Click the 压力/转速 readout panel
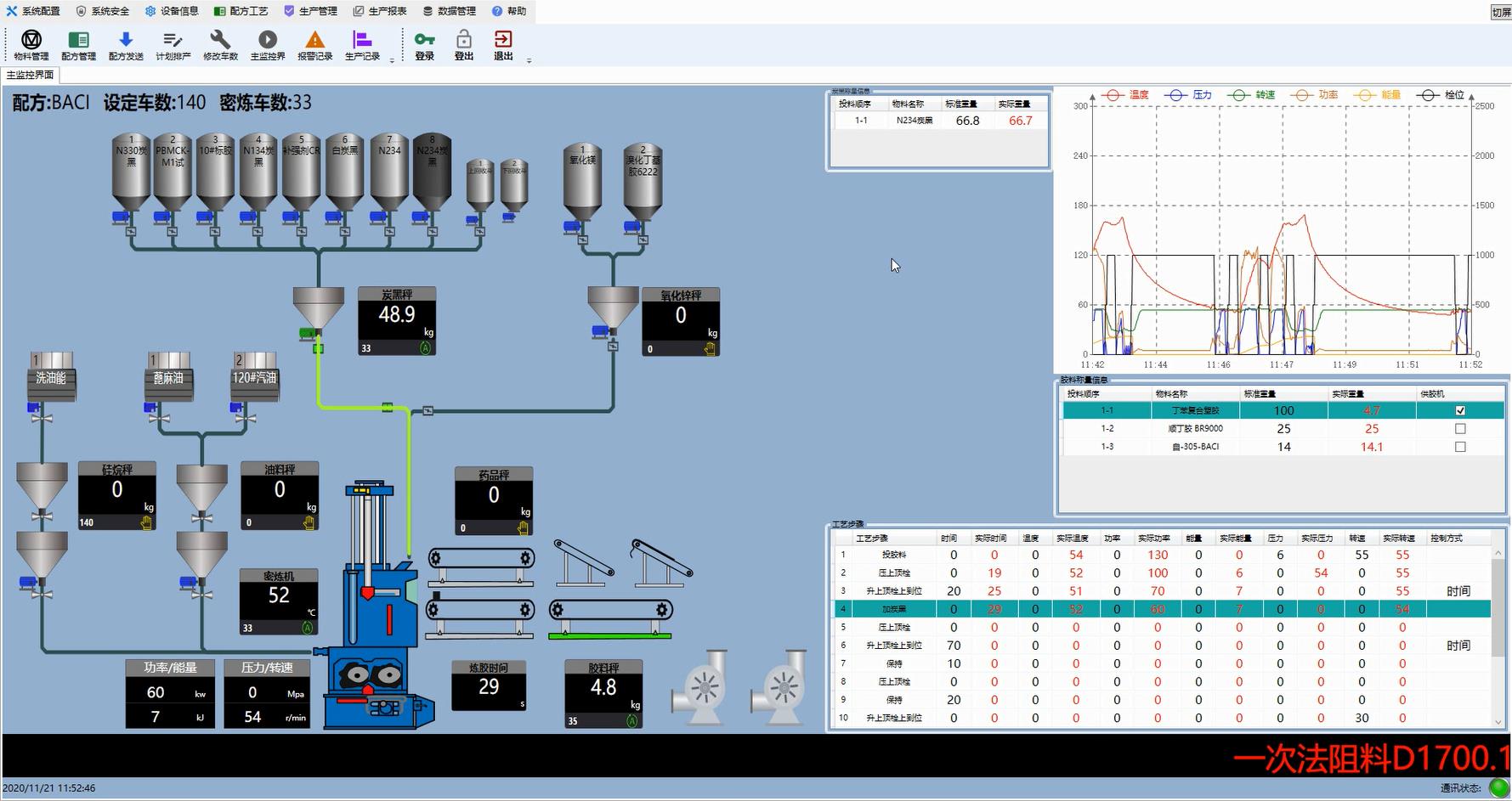This screenshot has height=801, width=1512. tap(267, 693)
